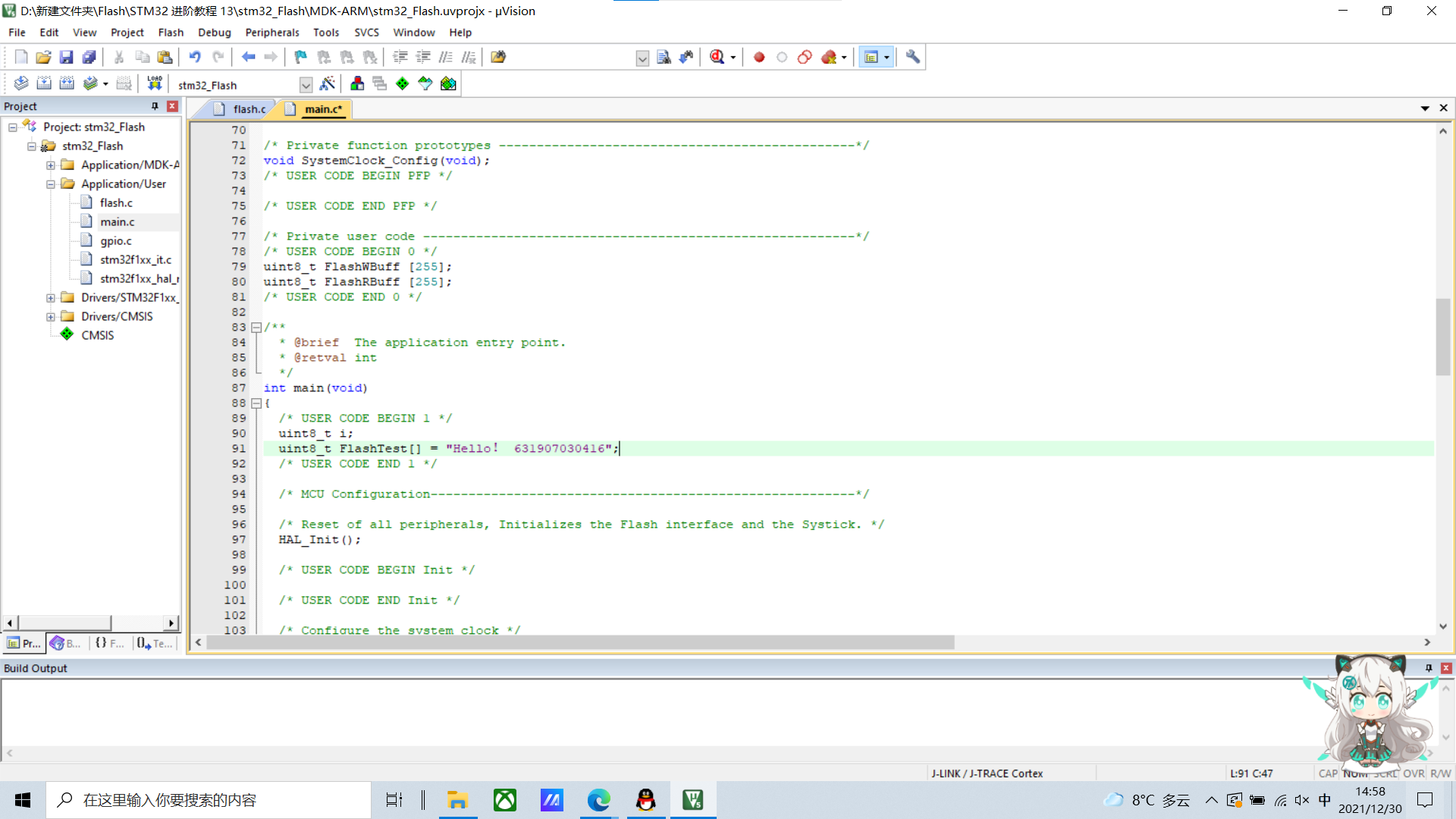Open Options for Target magic wand icon

pyautogui.click(x=328, y=83)
